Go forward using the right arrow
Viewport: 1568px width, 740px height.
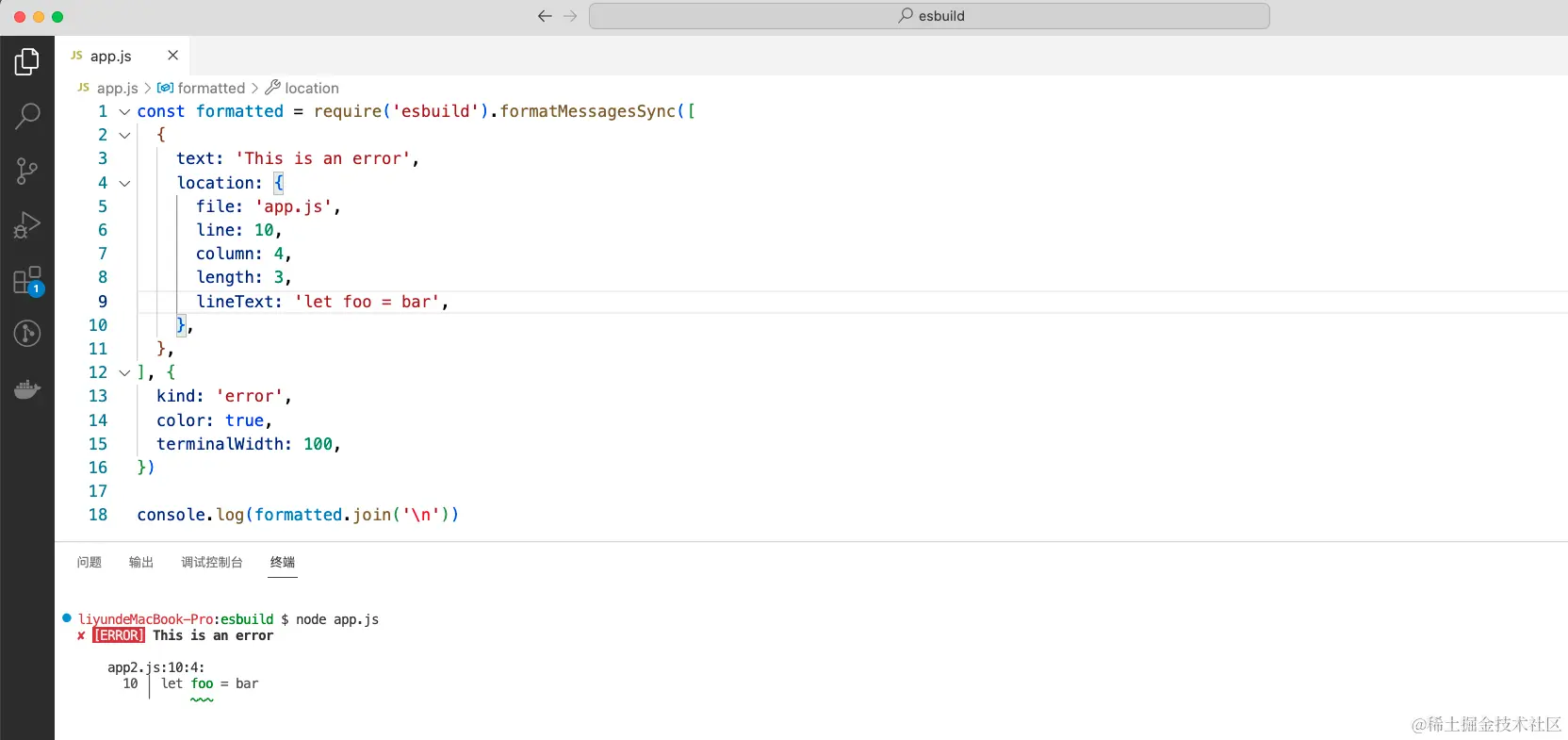[x=570, y=16]
